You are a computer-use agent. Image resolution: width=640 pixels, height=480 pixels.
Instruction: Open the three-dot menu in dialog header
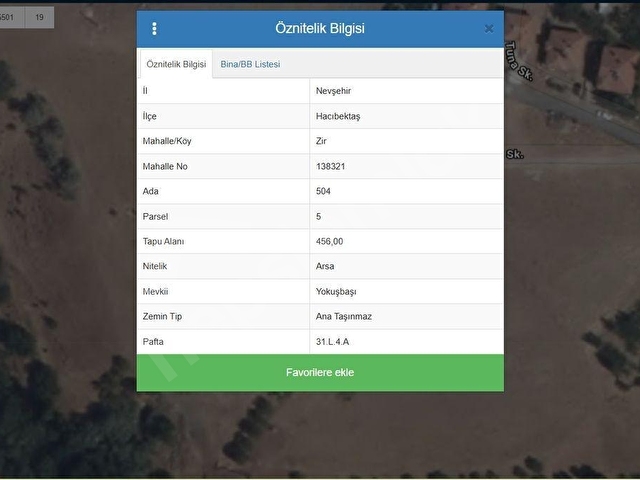point(154,29)
